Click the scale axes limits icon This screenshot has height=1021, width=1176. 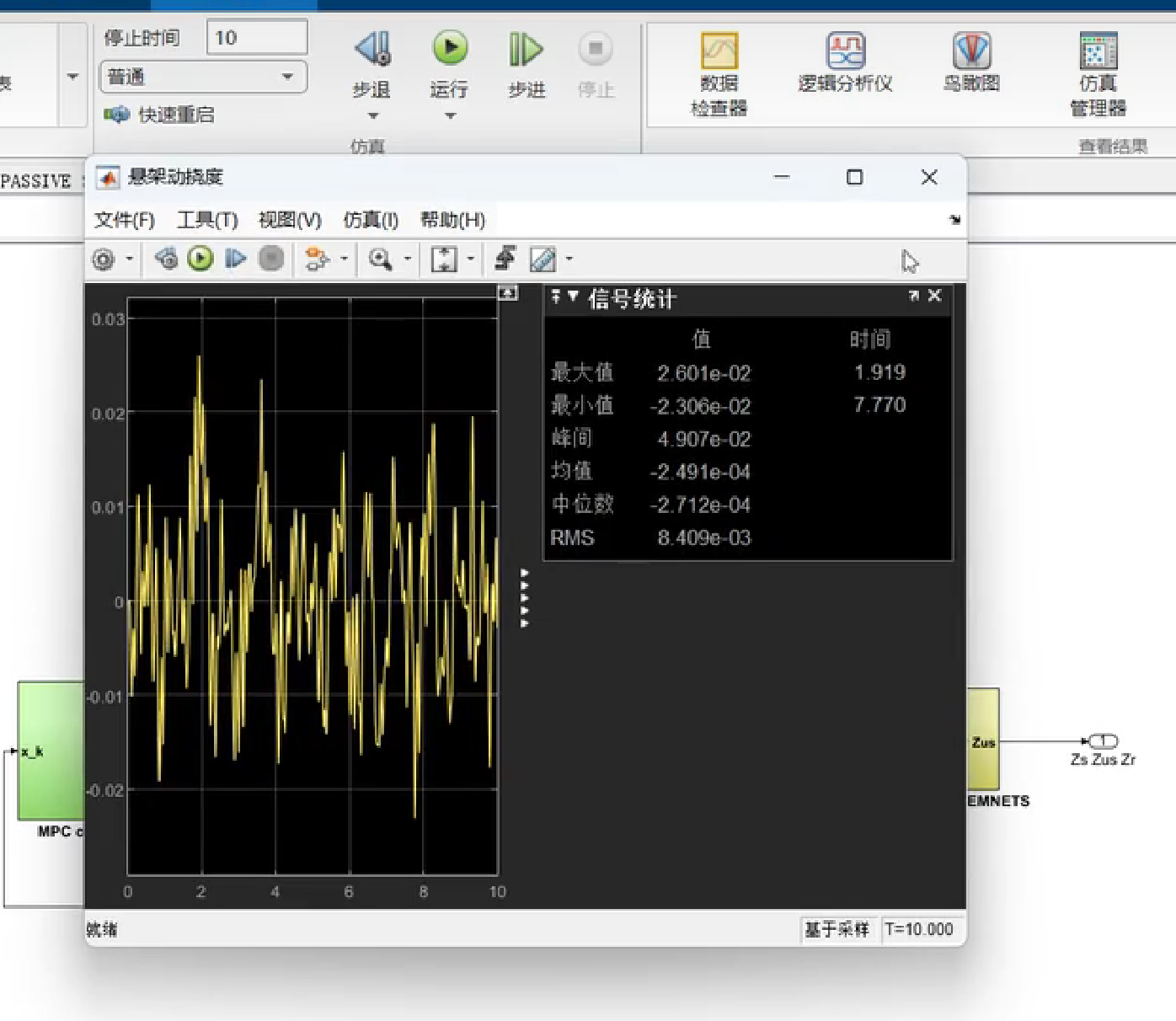tap(444, 259)
